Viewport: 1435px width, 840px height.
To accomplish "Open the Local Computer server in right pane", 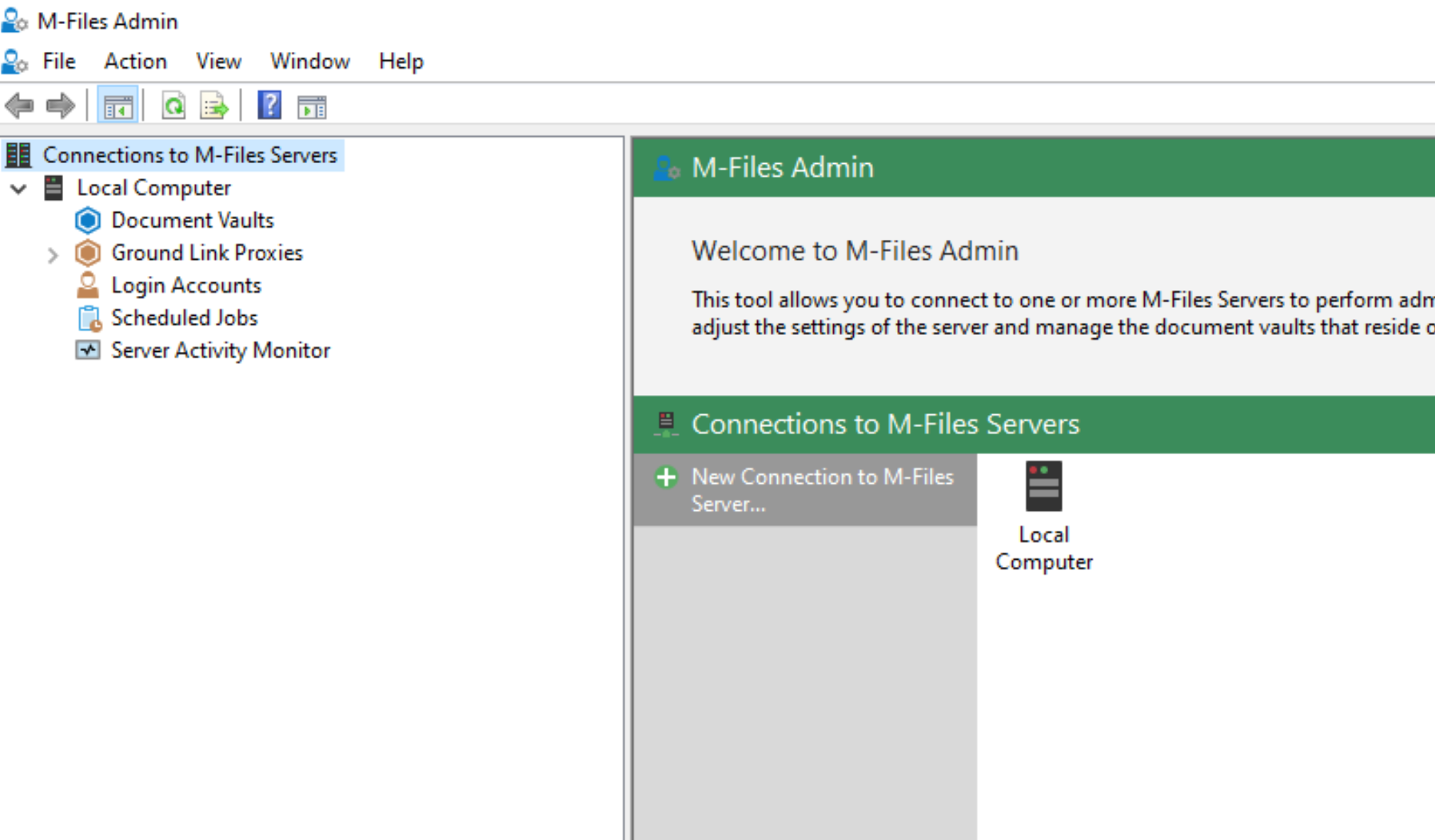I will point(1044,486).
